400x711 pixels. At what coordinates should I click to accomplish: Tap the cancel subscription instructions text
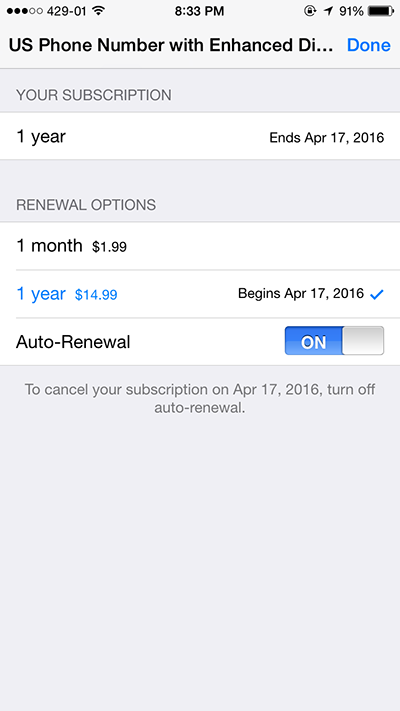200,399
